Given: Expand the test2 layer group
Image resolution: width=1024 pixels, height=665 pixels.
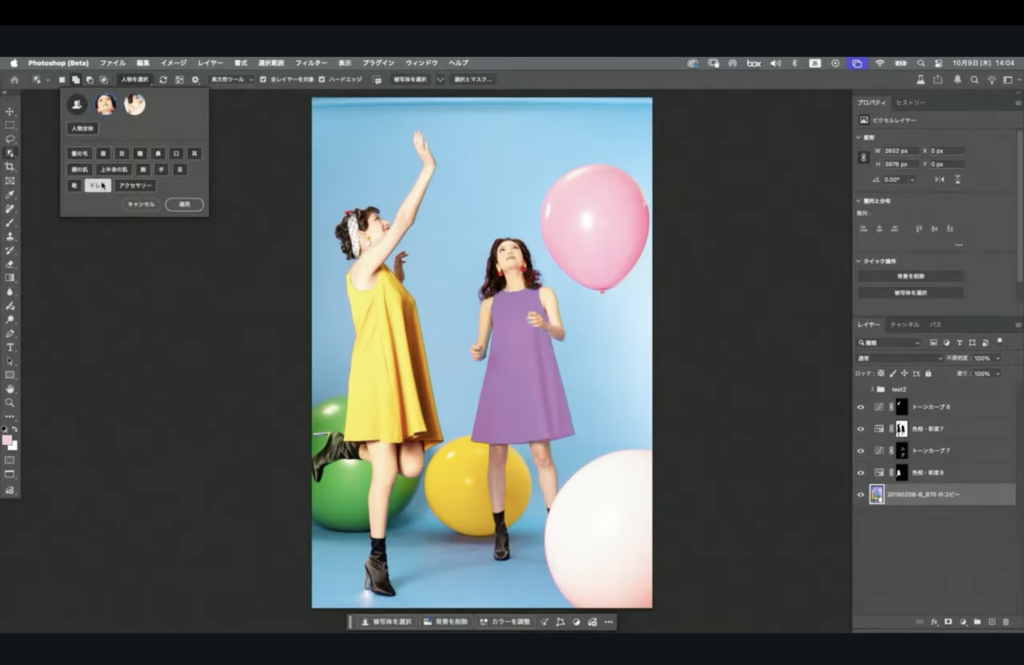Looking at the screenshot, I should point(872,389).
